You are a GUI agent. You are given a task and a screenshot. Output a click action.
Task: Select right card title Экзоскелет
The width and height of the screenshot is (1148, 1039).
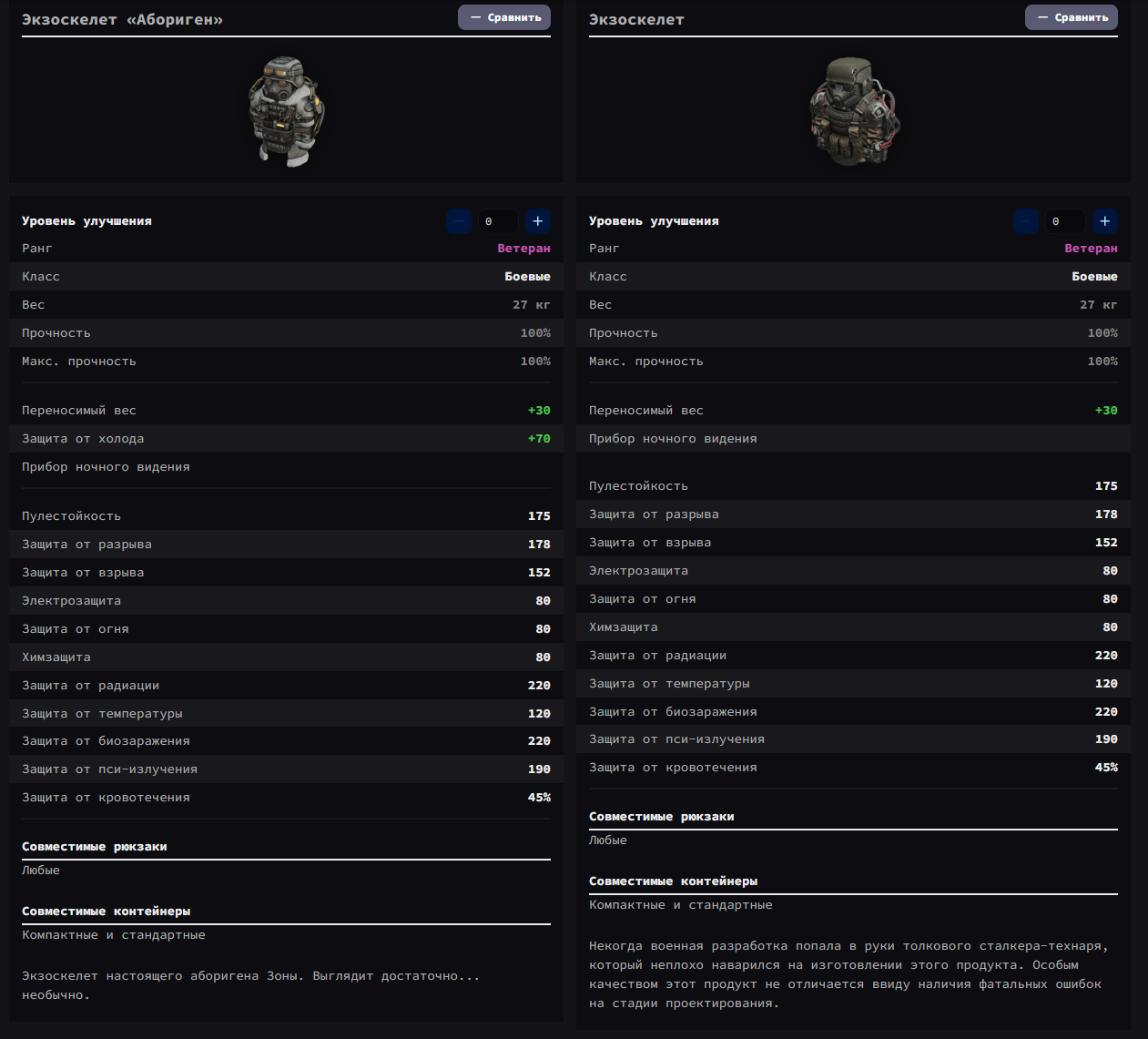click(x=636, y=19)
